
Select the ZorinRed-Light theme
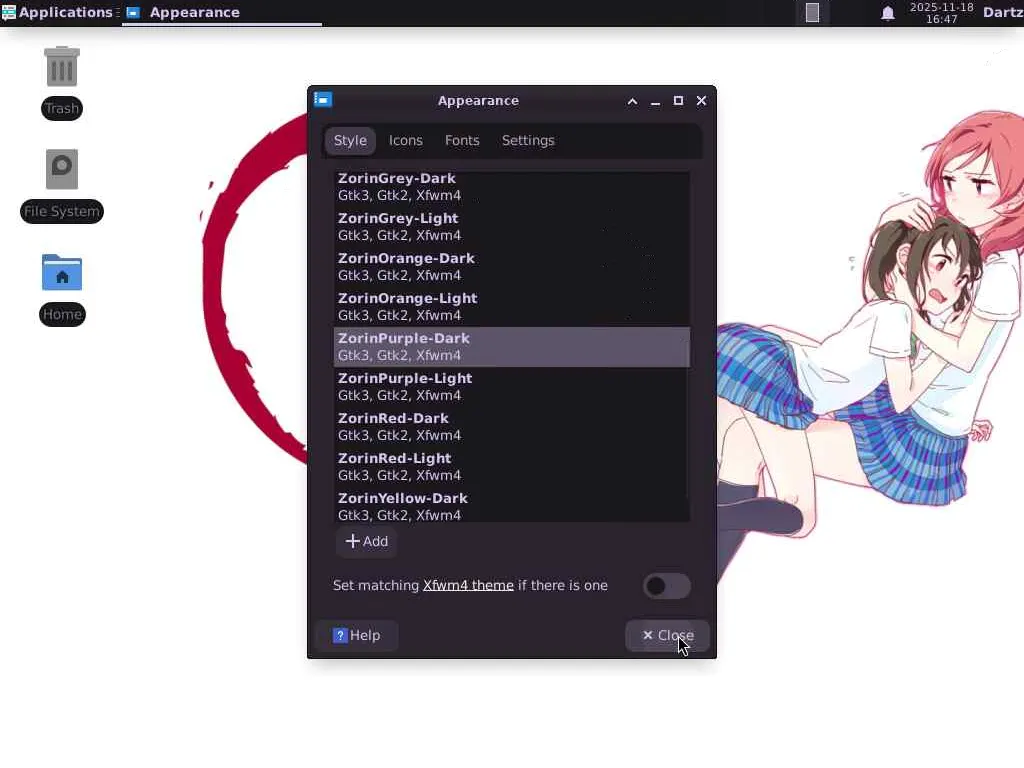tap(511, 466)
